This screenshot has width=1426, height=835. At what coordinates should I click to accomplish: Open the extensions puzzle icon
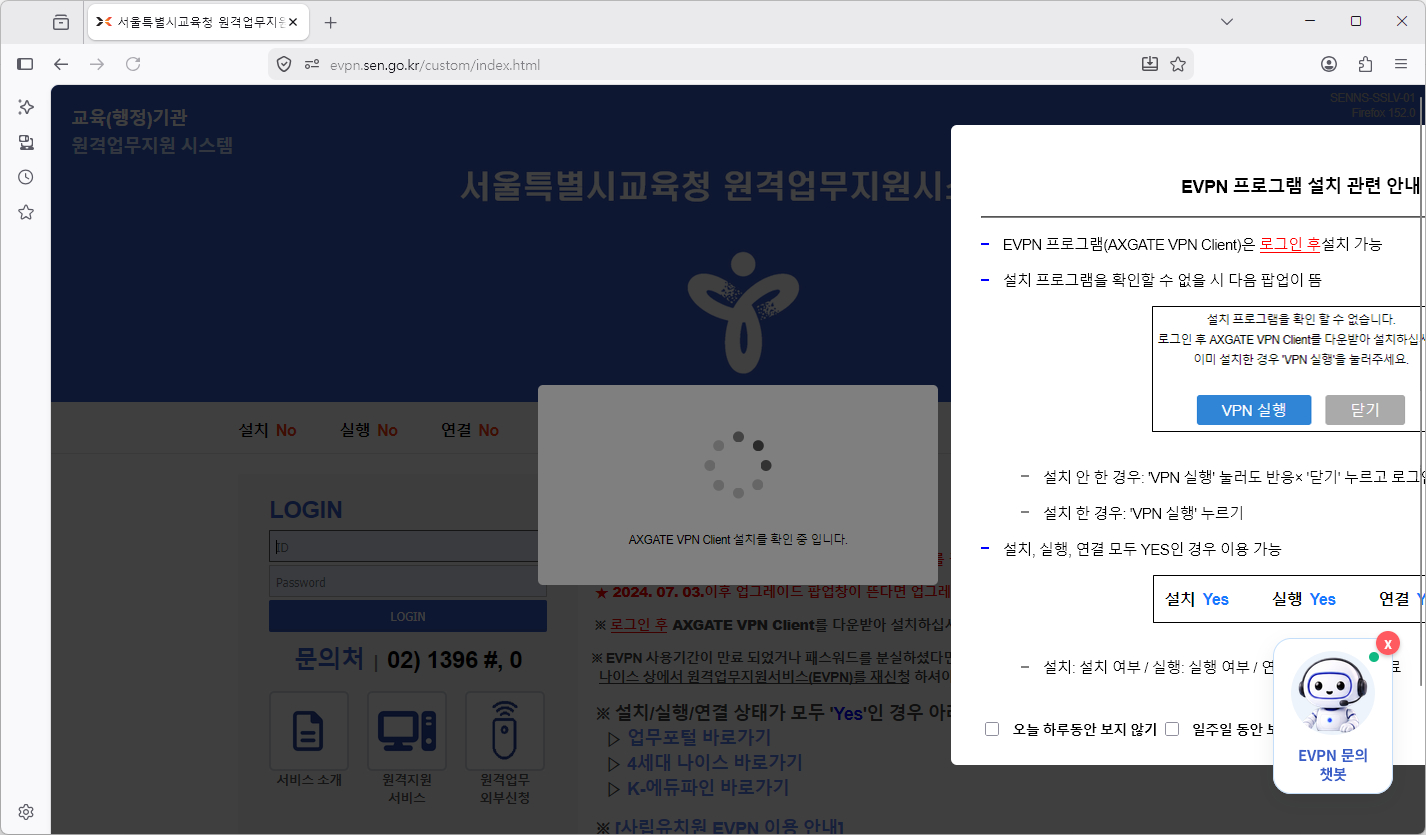pyautogui.click(x=1365, y=64)
